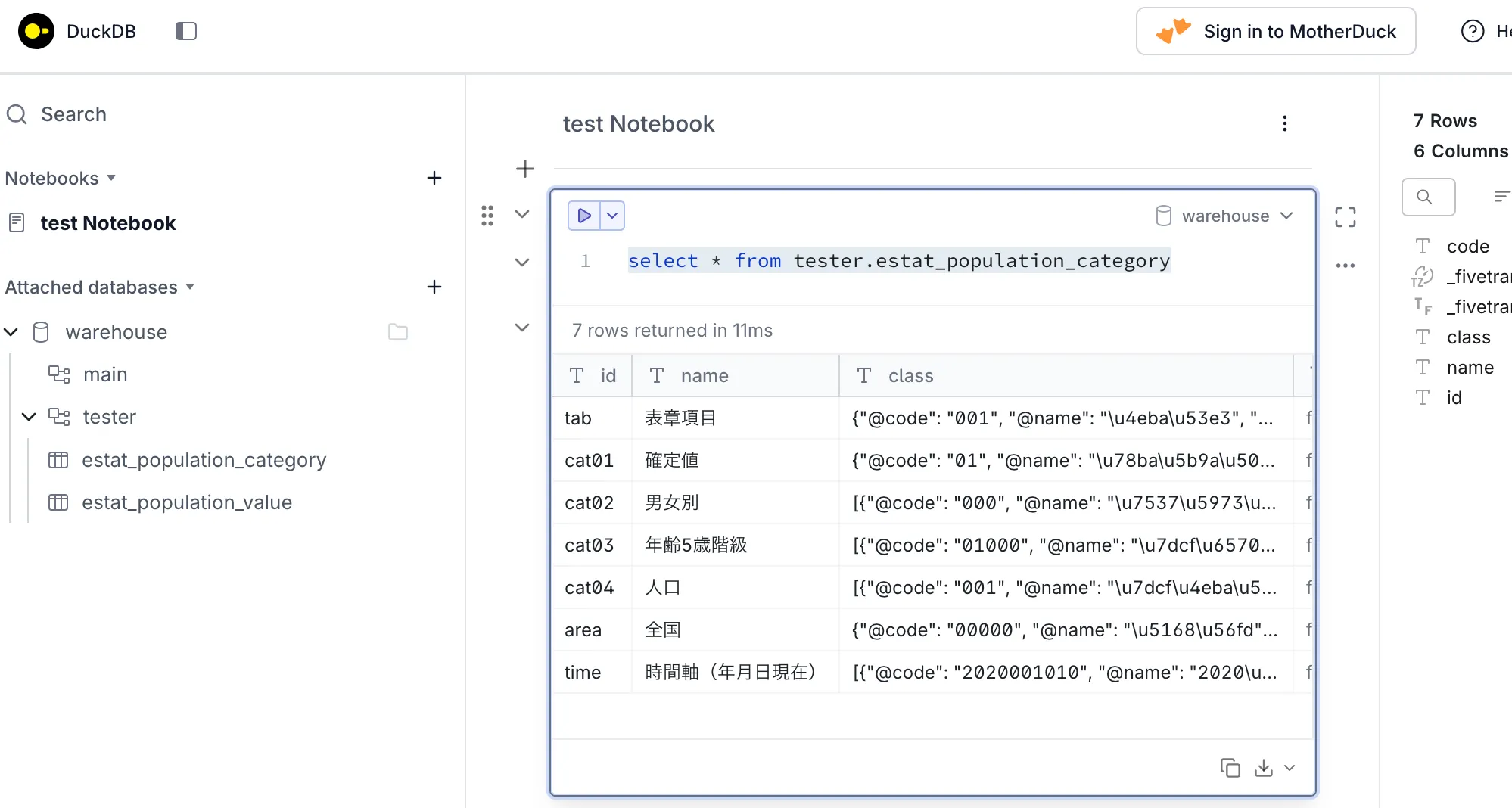
Task: Click the class column header
Action: coord(1066,375)
